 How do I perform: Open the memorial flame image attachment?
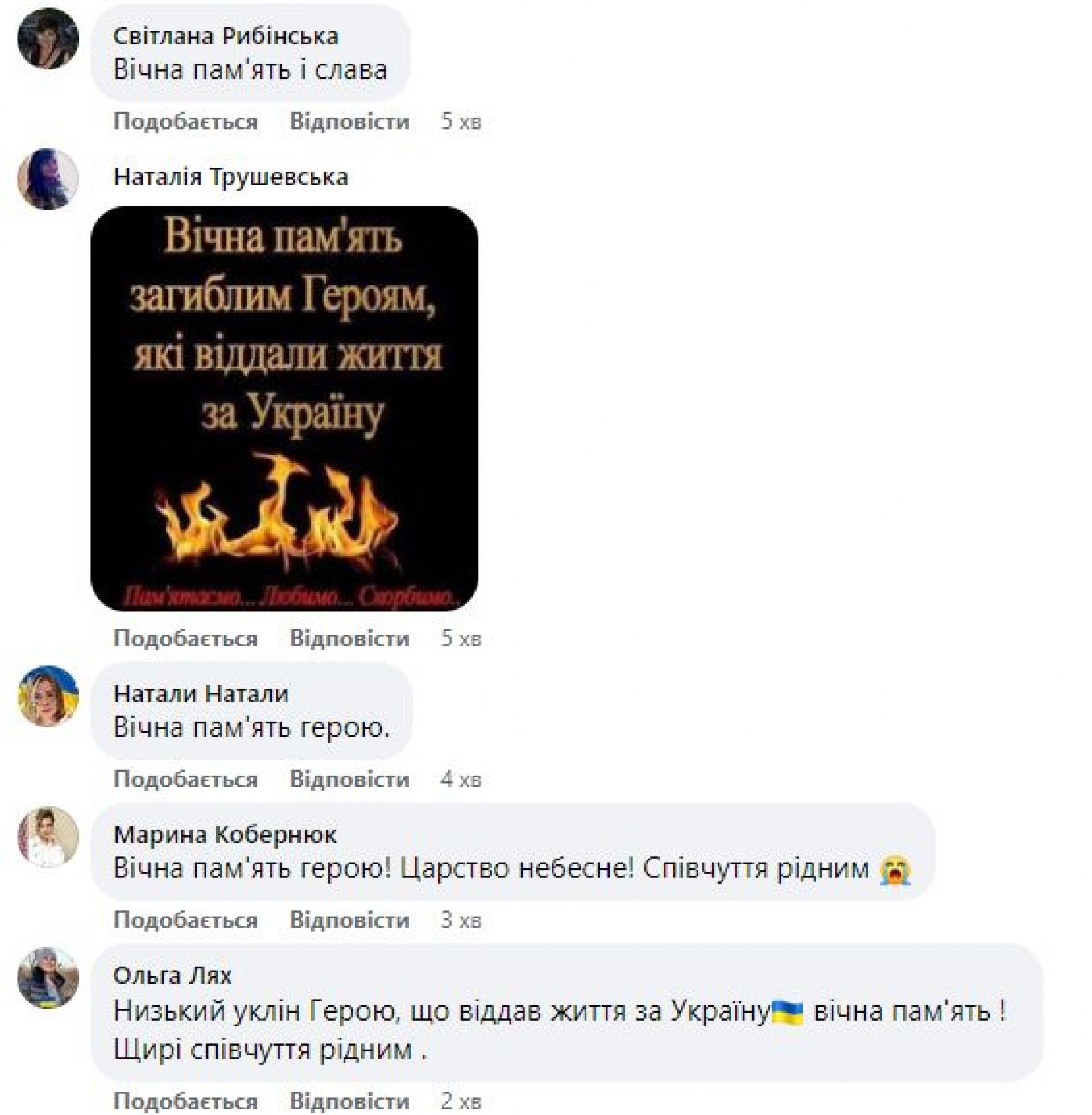click(x=284, y=409)
